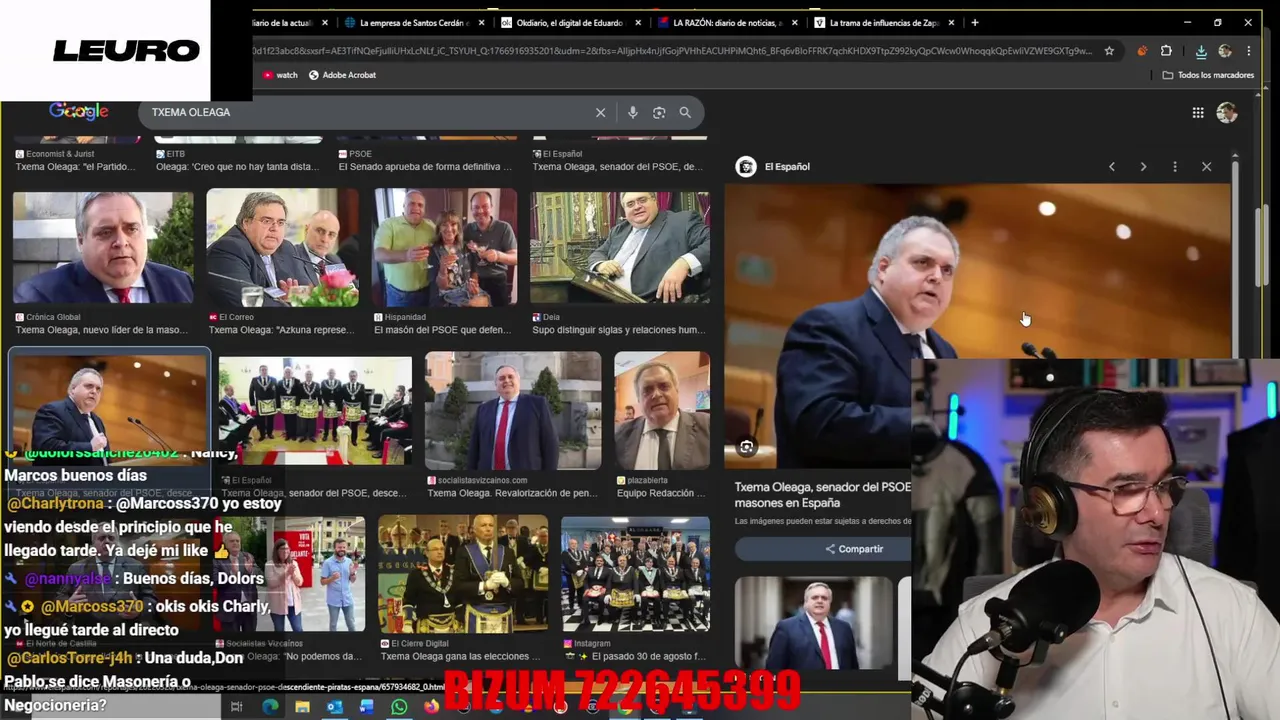Open Chrome three-dot menu
The width and height of the screenshot is (1280, 720).
tap(1250, 51)
